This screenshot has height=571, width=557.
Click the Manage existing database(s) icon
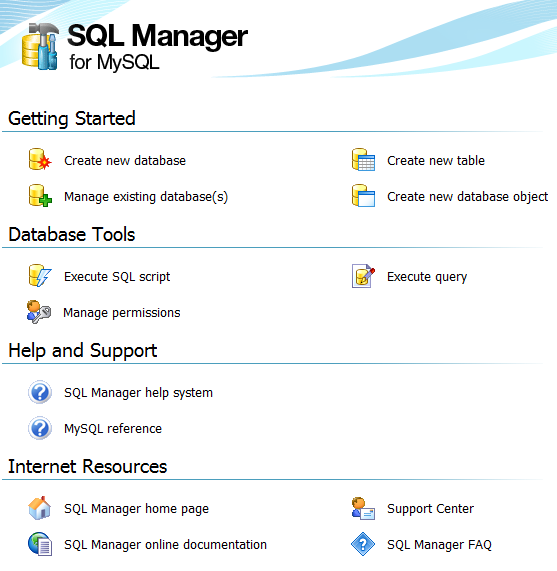tap(40, 196)
